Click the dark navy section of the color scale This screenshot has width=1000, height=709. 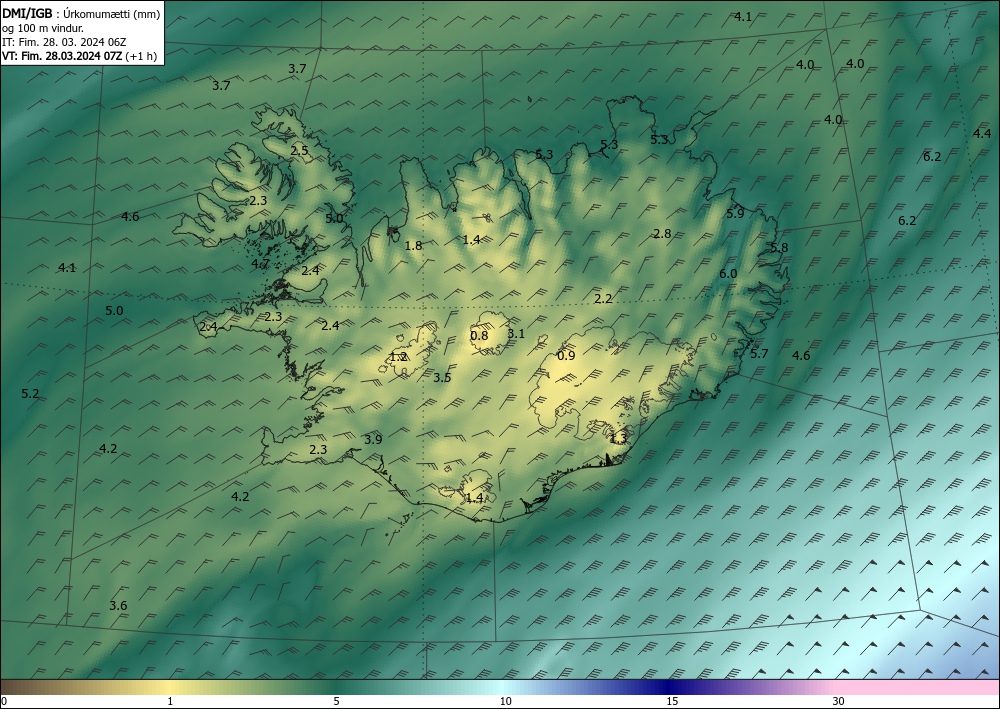click(670, 687)
